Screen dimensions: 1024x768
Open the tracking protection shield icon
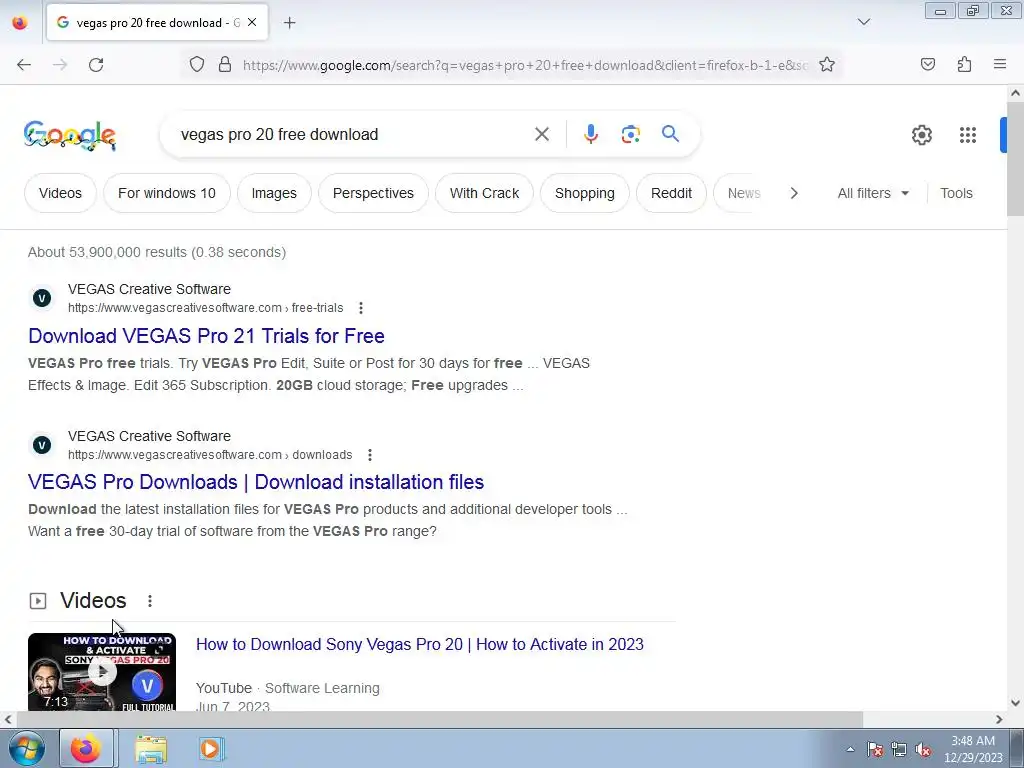pyautogui.click(x=197, y=65)
